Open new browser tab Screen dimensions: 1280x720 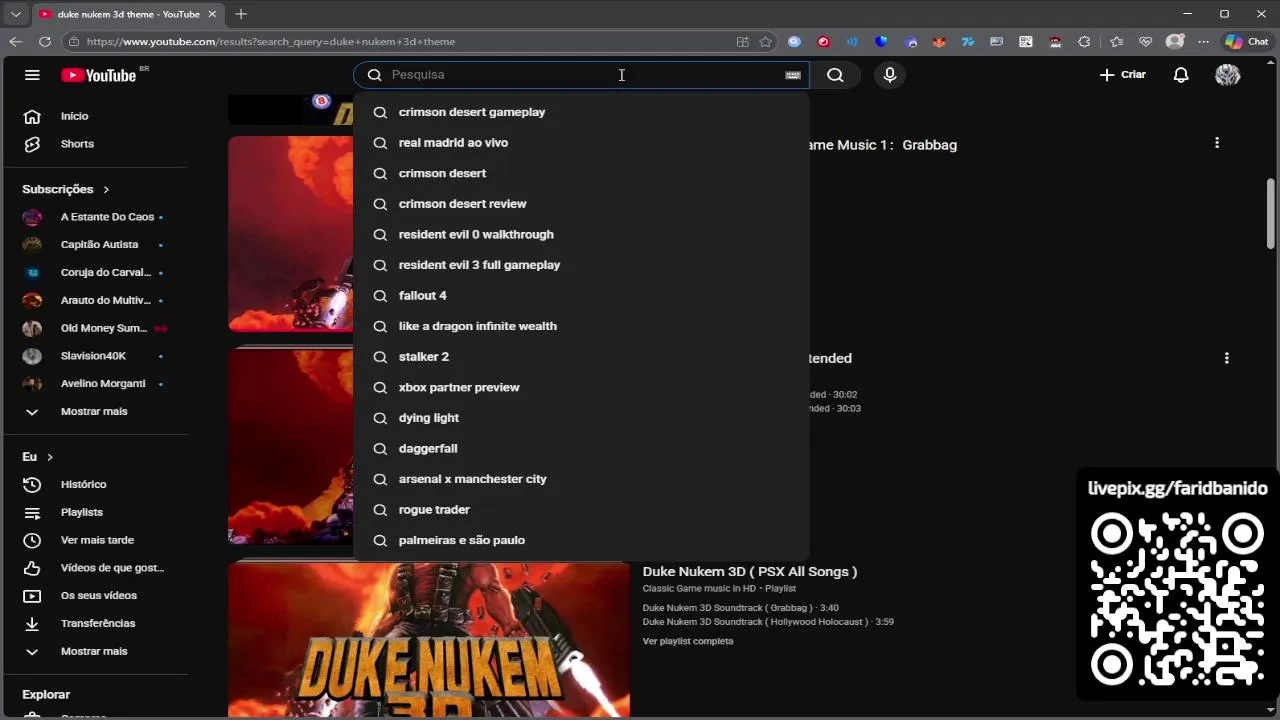pyautogui.click(x=241, y=14)
